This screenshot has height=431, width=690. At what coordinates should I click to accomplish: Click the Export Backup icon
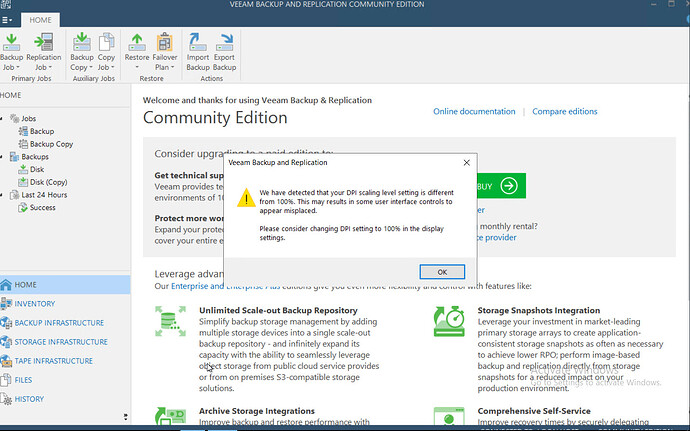[x=225, y=45]
